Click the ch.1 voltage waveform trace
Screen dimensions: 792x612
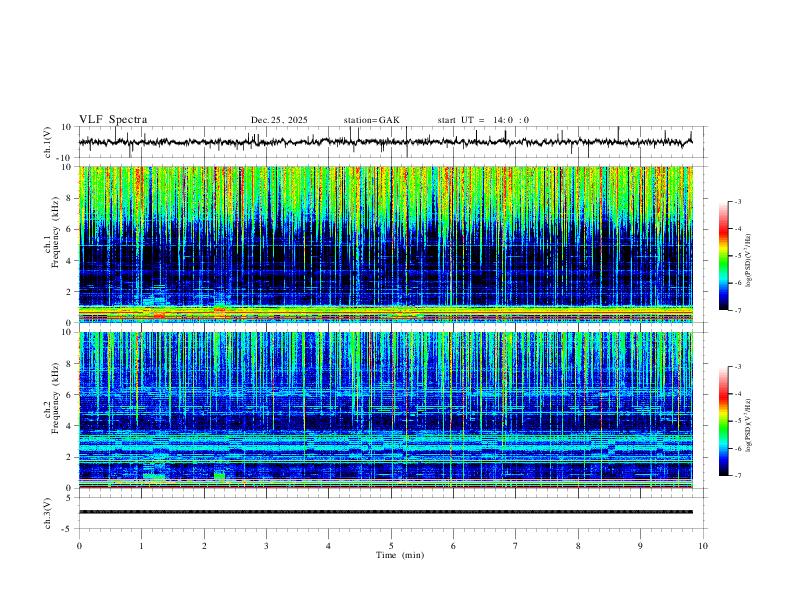385,142
